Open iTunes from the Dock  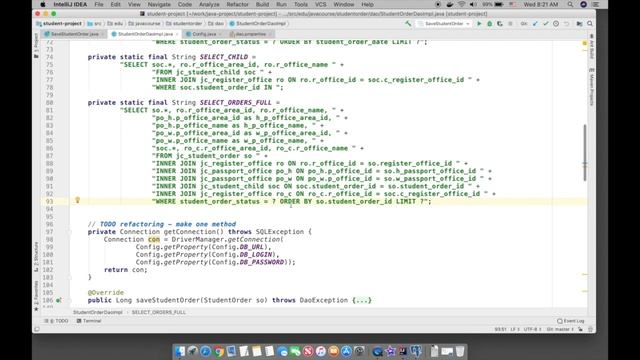coord(321,351)
